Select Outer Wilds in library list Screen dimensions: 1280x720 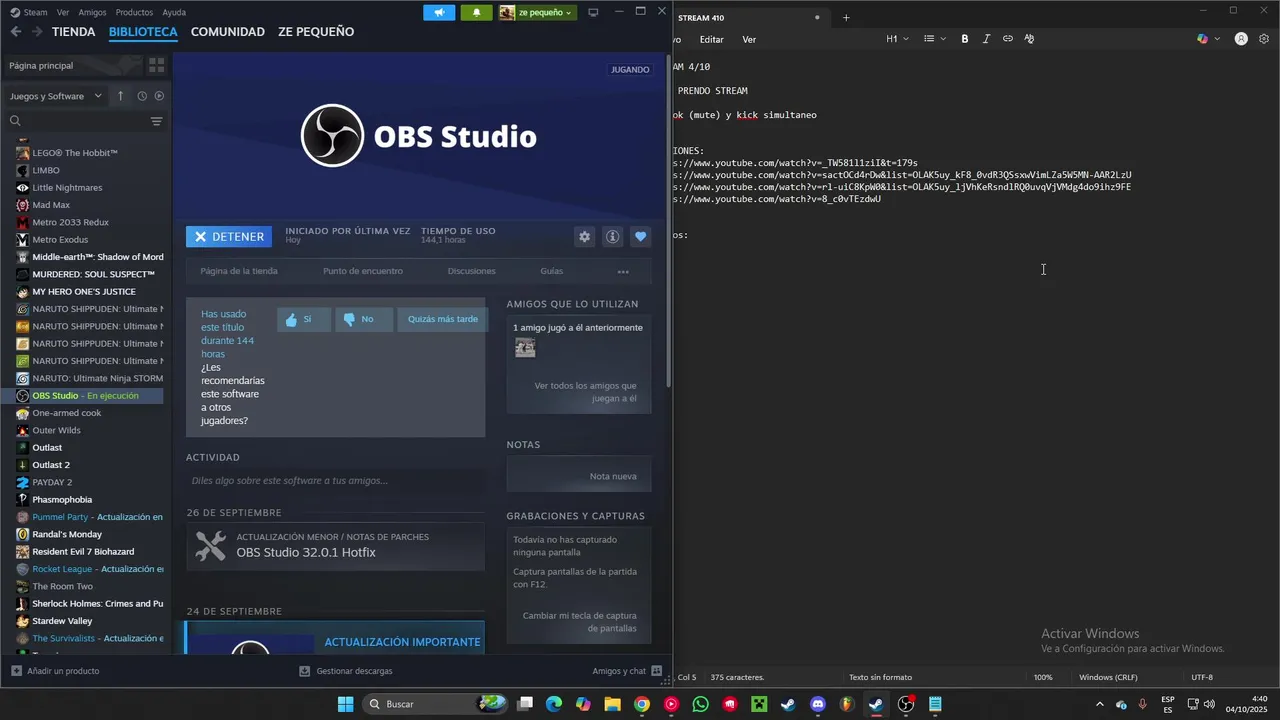coord(56,430)
